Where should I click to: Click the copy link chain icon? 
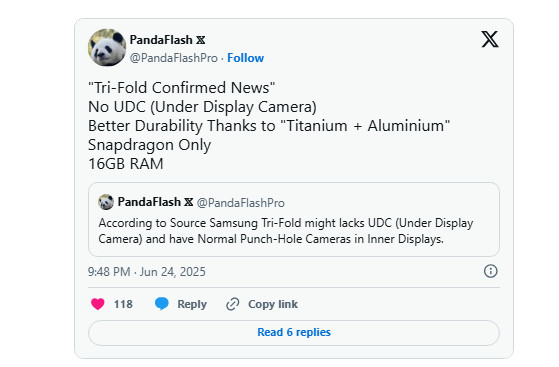pyautogui.click(x=232, y=304)
